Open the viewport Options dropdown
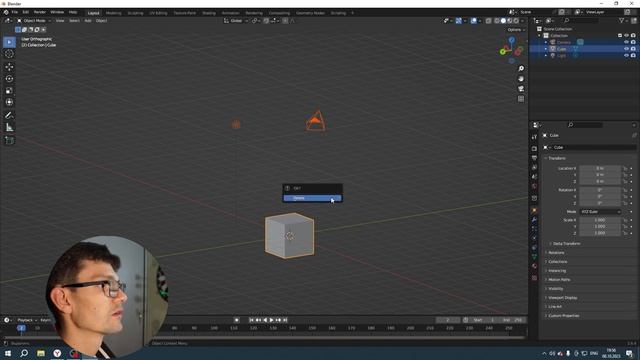The image size is (640, 360). tap(516, 30)
